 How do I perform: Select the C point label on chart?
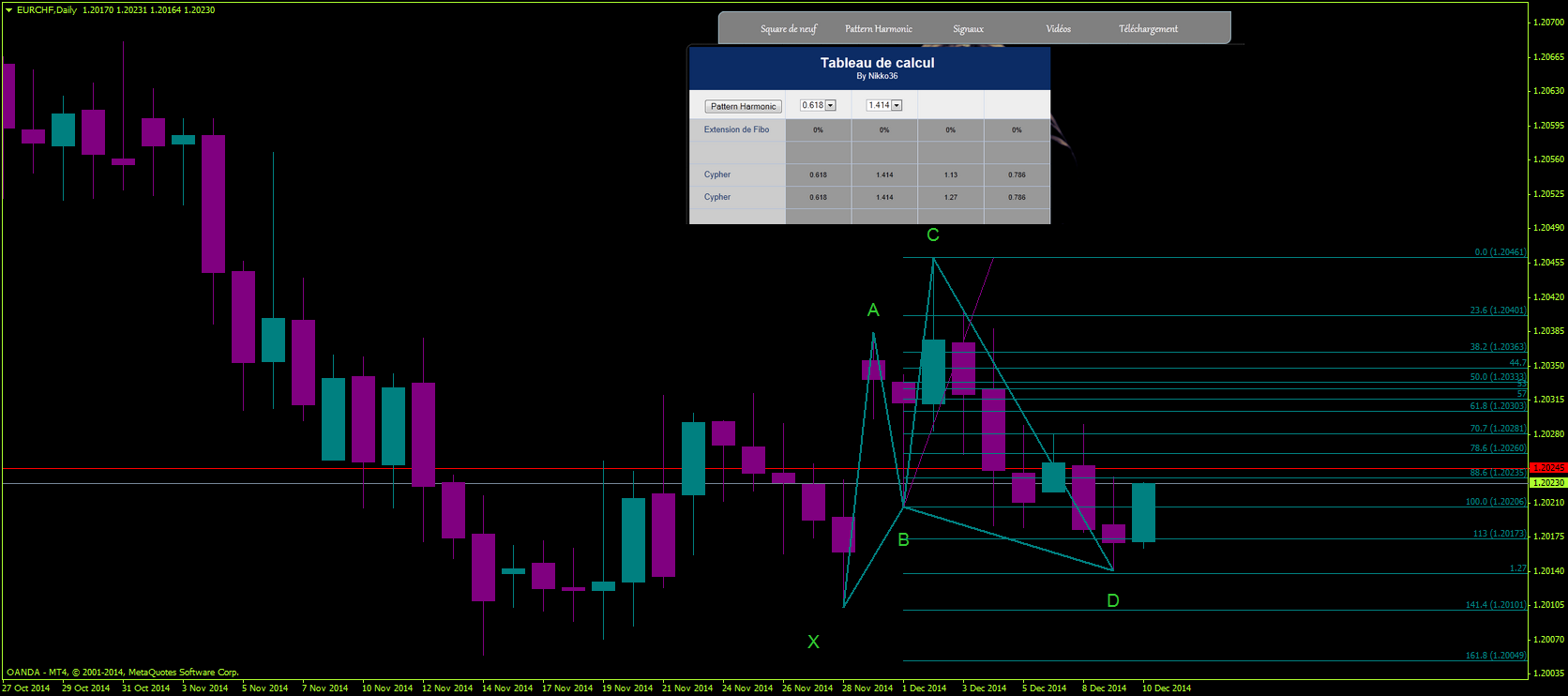pos(933,235)
